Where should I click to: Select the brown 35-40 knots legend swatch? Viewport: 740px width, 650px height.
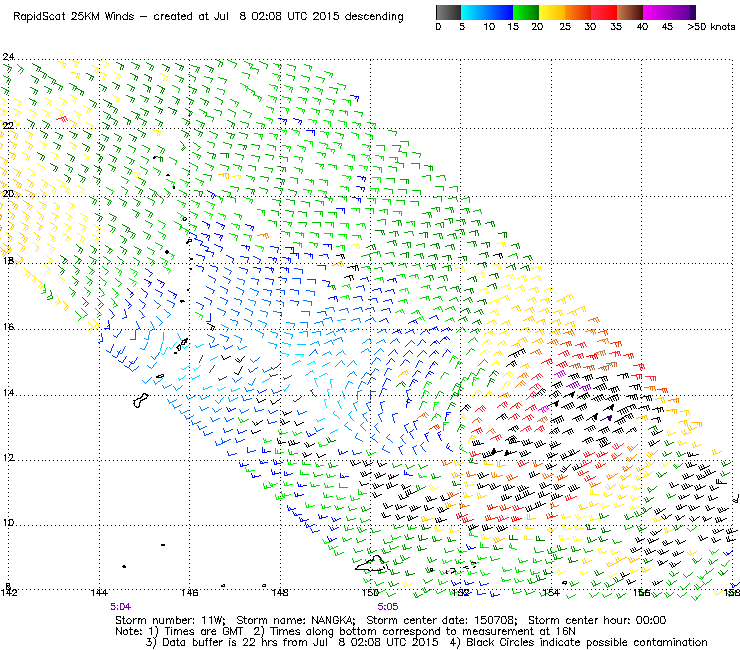(630, 12)
